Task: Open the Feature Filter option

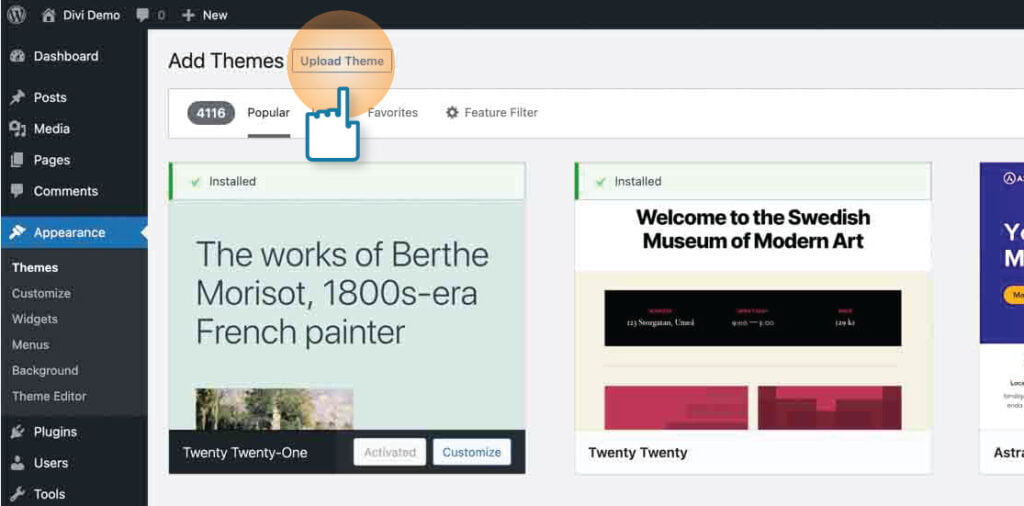Action: (x=501, y=113)
